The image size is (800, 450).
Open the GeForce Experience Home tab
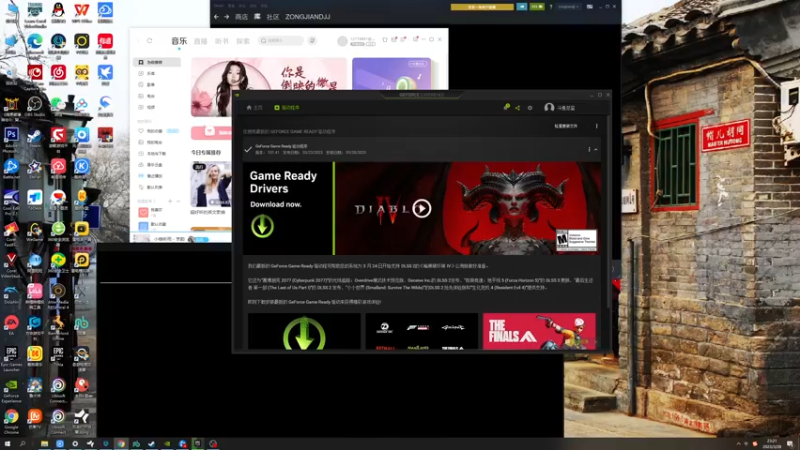pos(254,108)
